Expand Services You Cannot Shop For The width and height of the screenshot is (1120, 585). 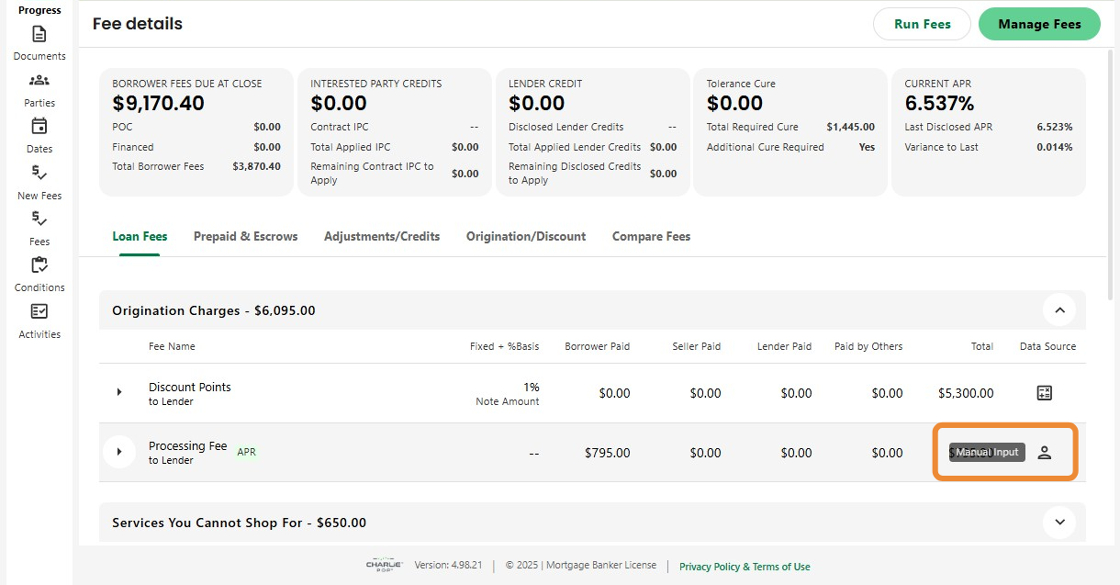[1059, 522]
